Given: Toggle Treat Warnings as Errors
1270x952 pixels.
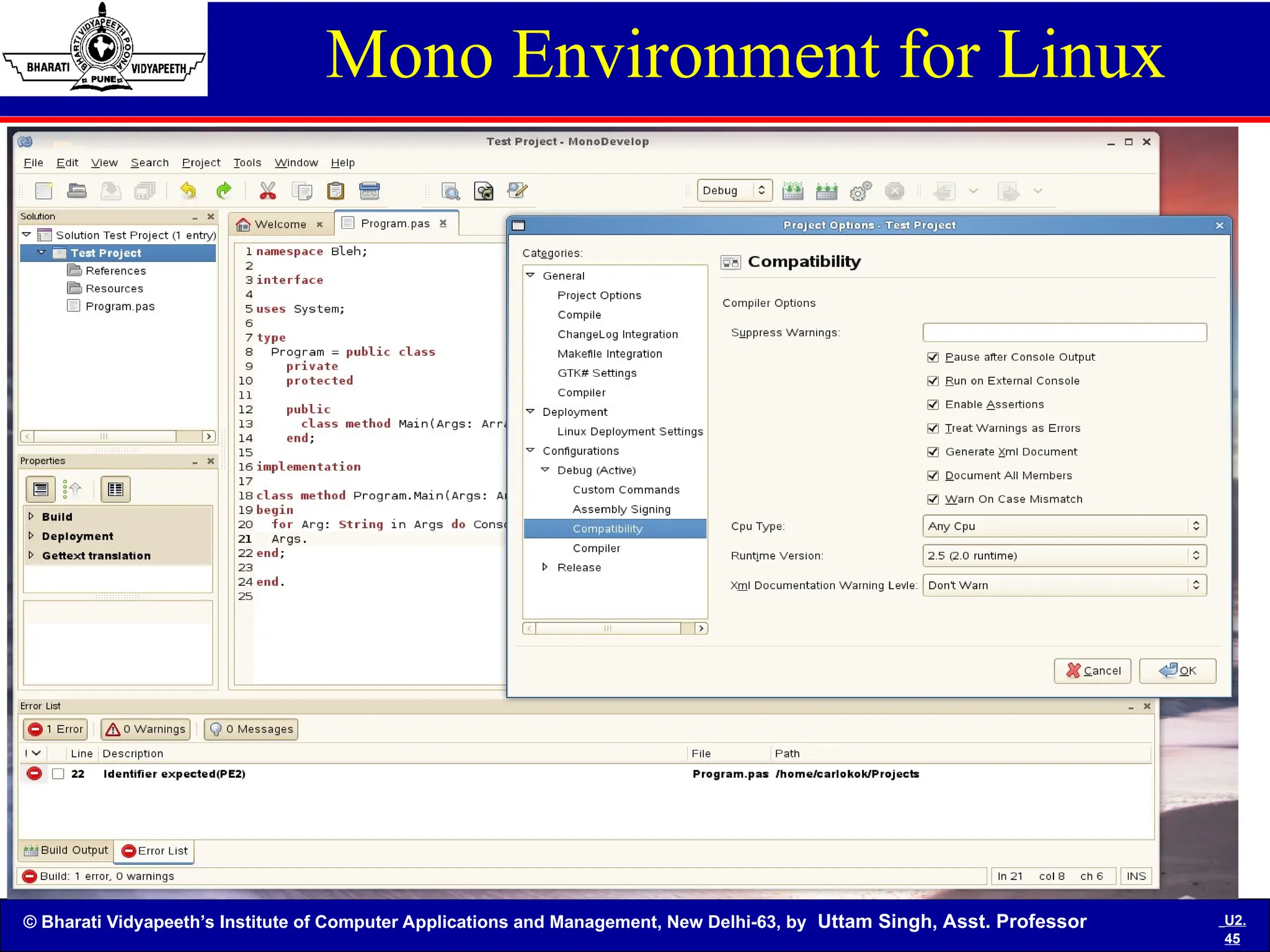Looking at the screenshot, I should tap(933, 428).
